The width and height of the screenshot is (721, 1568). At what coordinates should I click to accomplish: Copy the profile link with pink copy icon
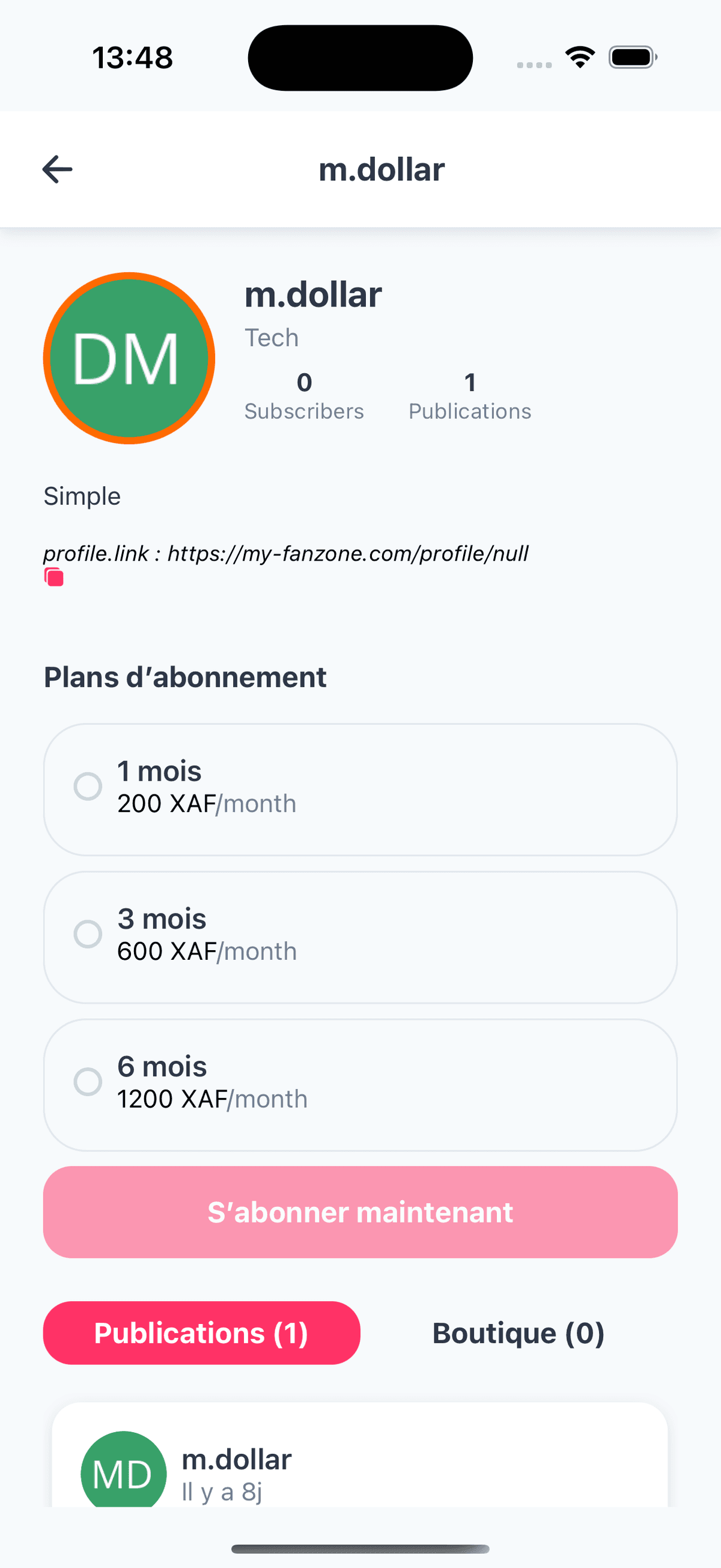(54, 577)
